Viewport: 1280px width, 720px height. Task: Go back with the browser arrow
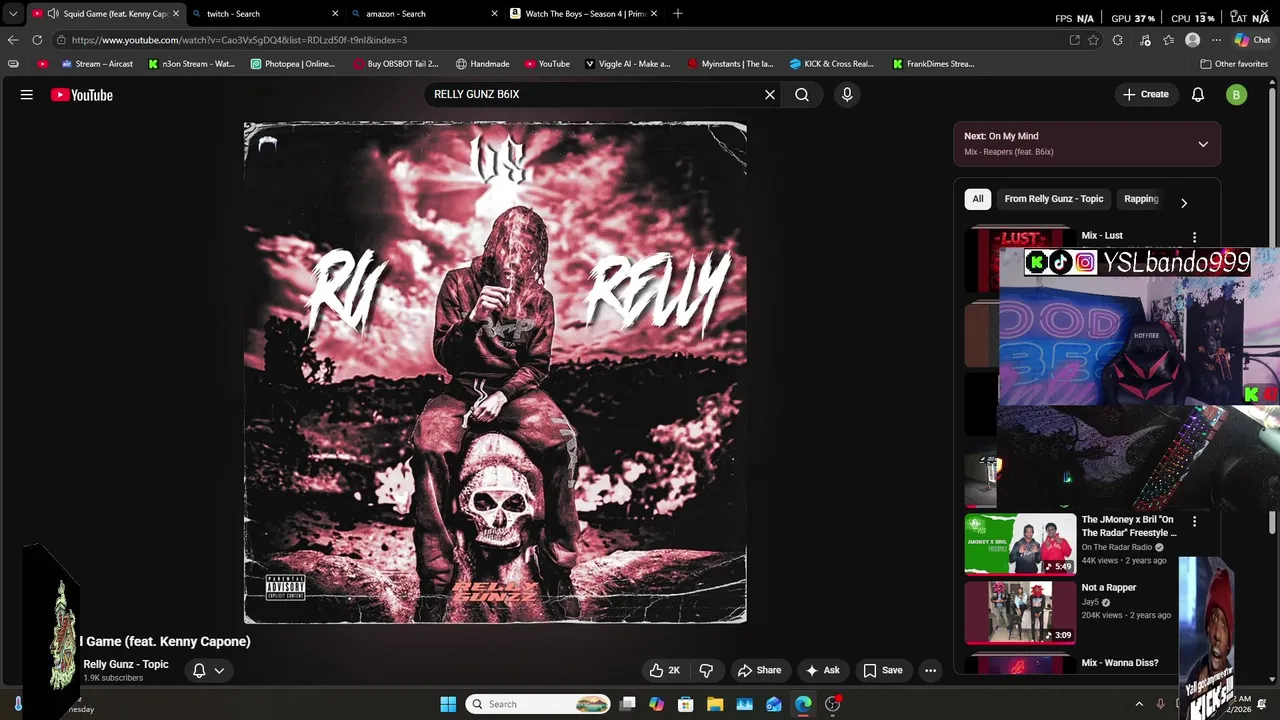tap(13, 40)
